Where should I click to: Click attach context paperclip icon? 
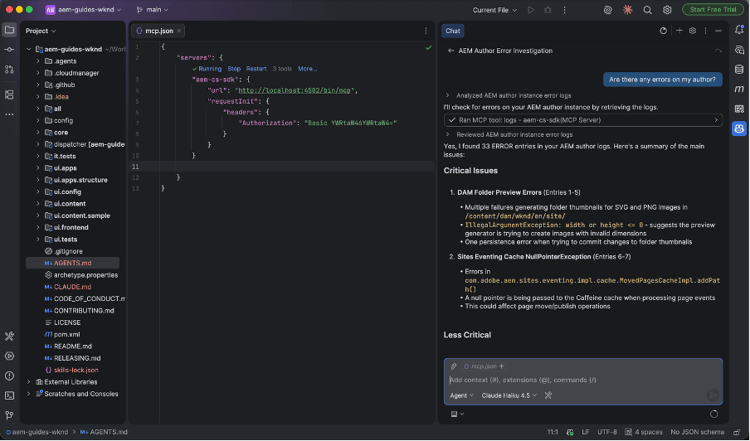coord(453,366)
